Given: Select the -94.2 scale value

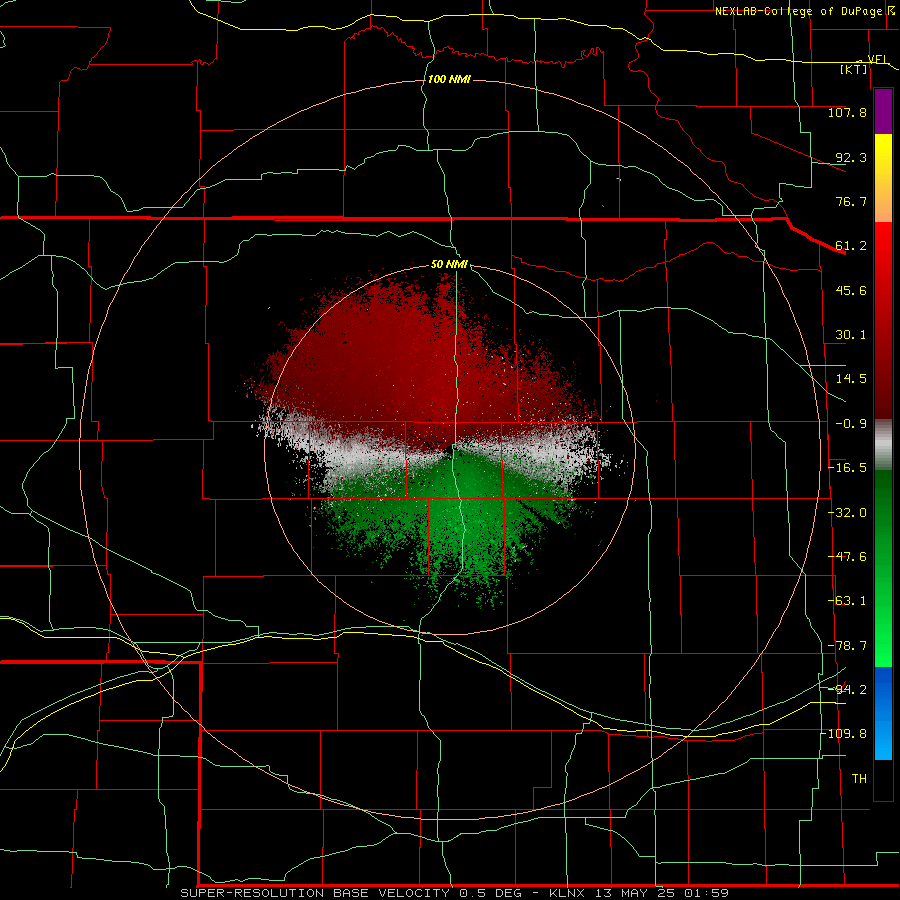Looking at the screenshot, I should [847, 690].
